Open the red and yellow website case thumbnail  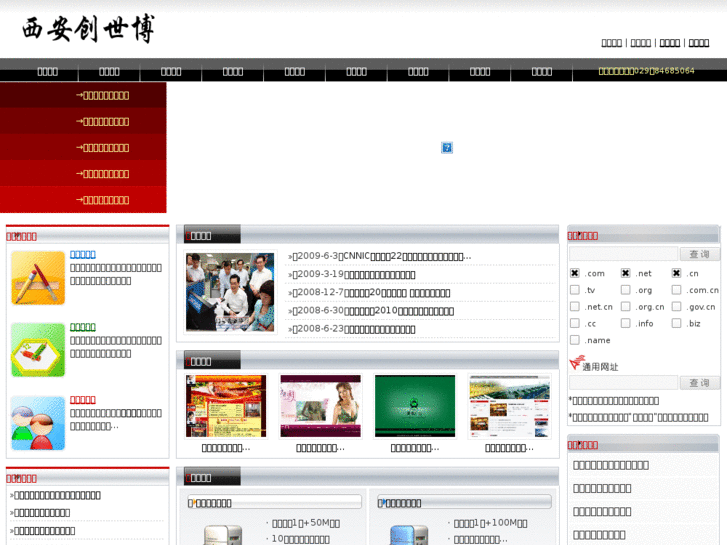pos(226,406)
